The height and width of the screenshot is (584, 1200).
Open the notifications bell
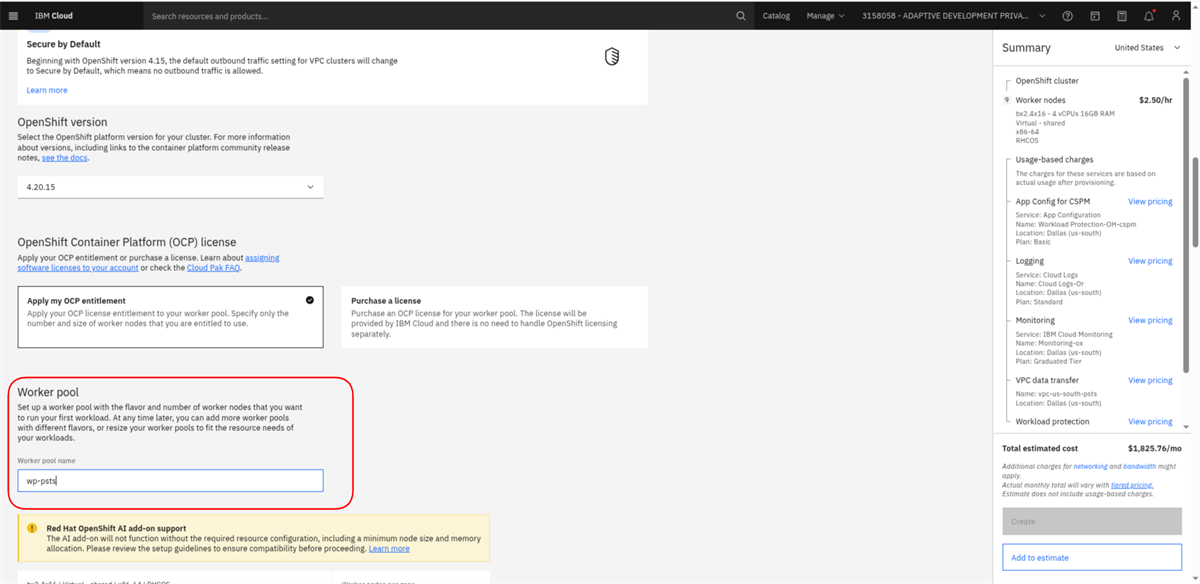(x=1149, y=16)
